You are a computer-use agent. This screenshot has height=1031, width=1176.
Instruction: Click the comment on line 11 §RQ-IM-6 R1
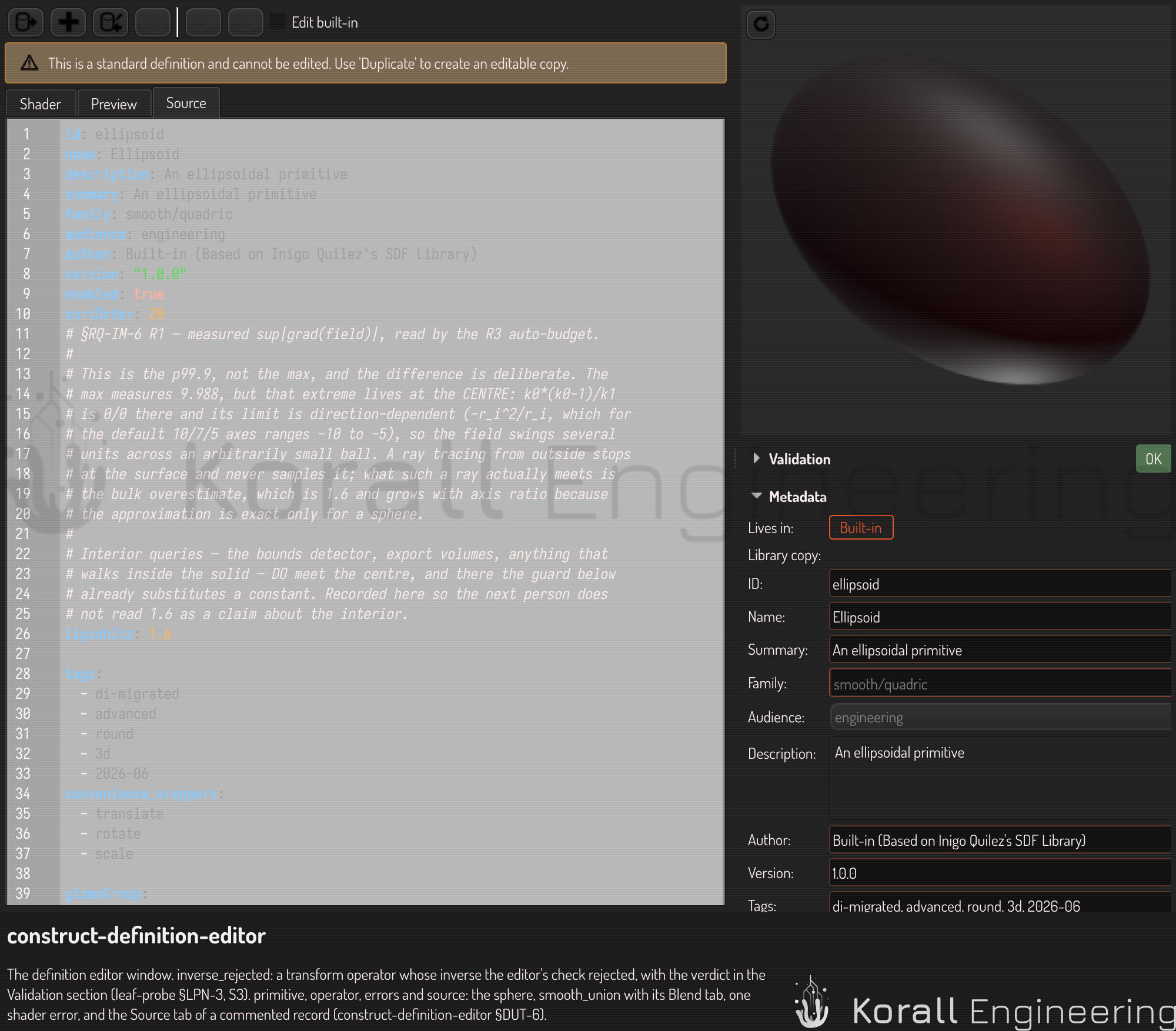point(332,334)
